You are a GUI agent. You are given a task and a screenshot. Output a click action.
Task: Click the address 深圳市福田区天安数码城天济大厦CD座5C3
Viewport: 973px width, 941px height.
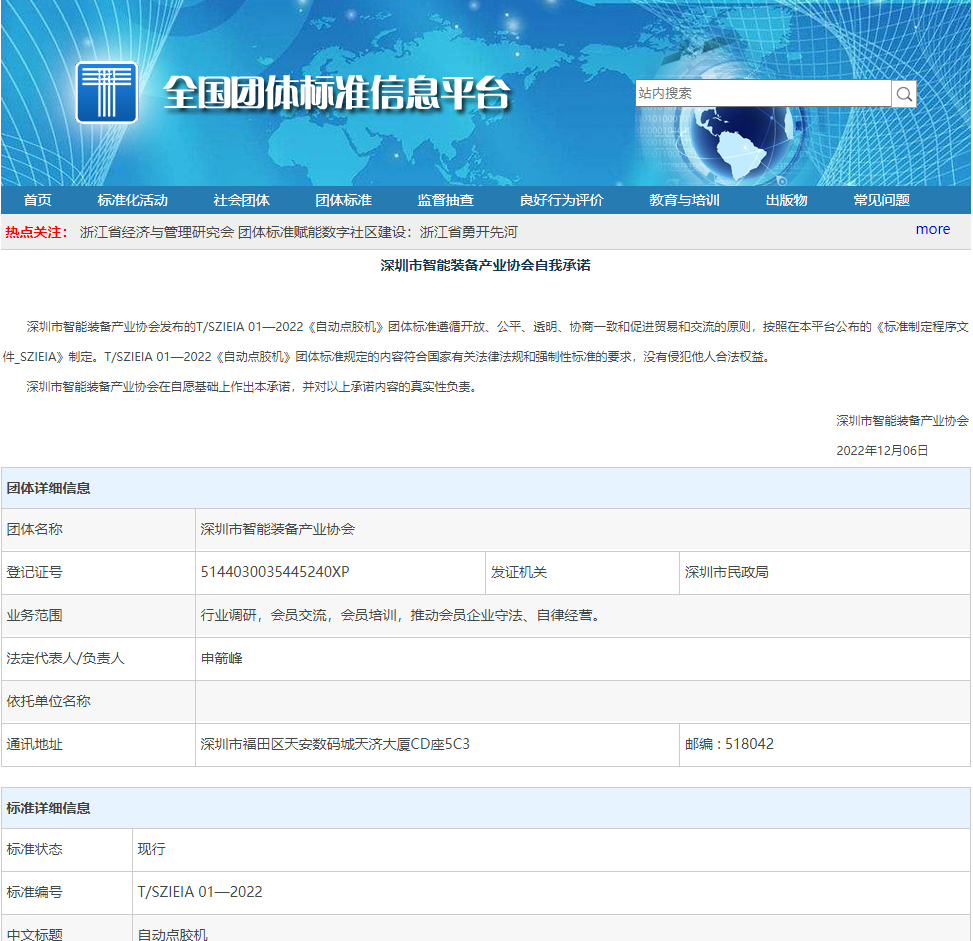pos(335,744)
